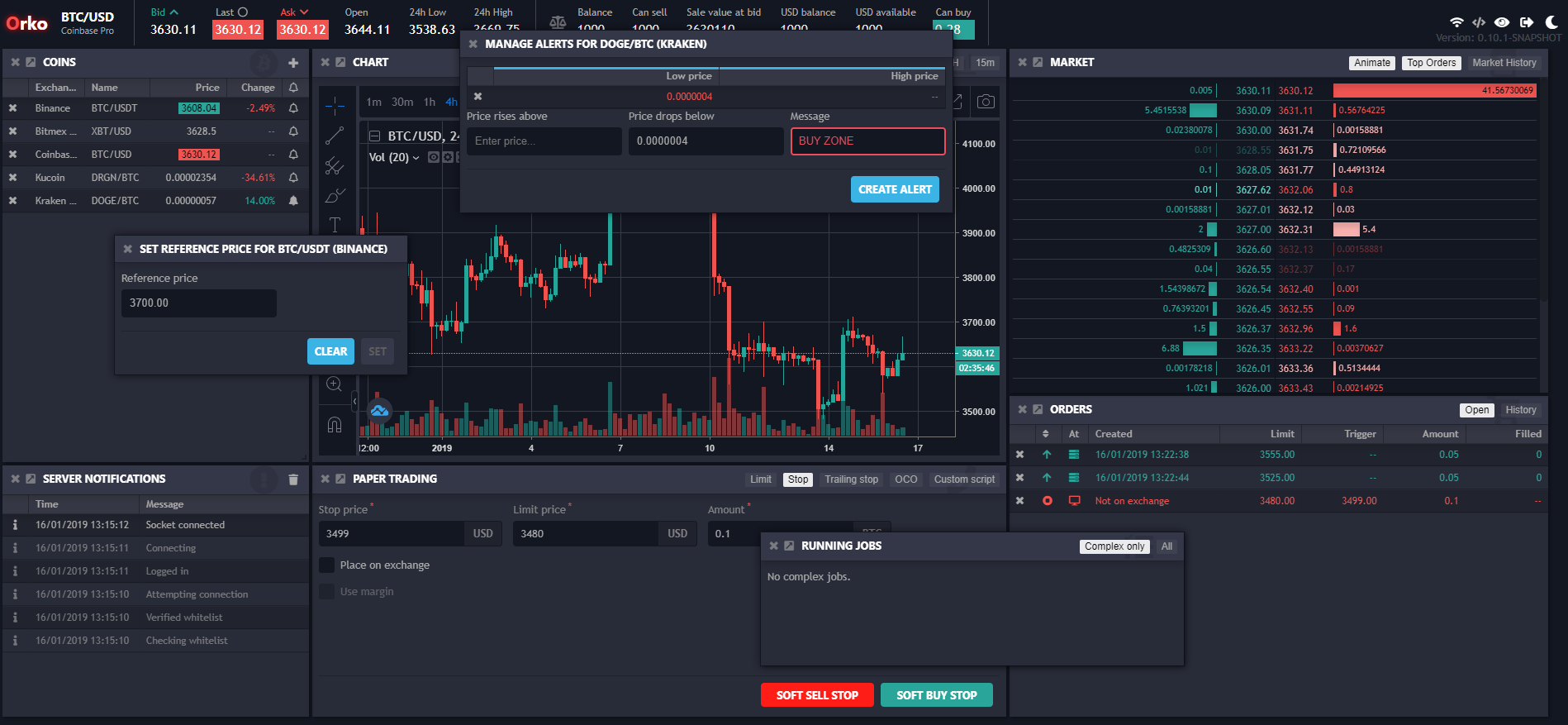Toggle Complex only filter in Running Jobs
Viewport: 1568px width, 725px height.
(1114, 546)
